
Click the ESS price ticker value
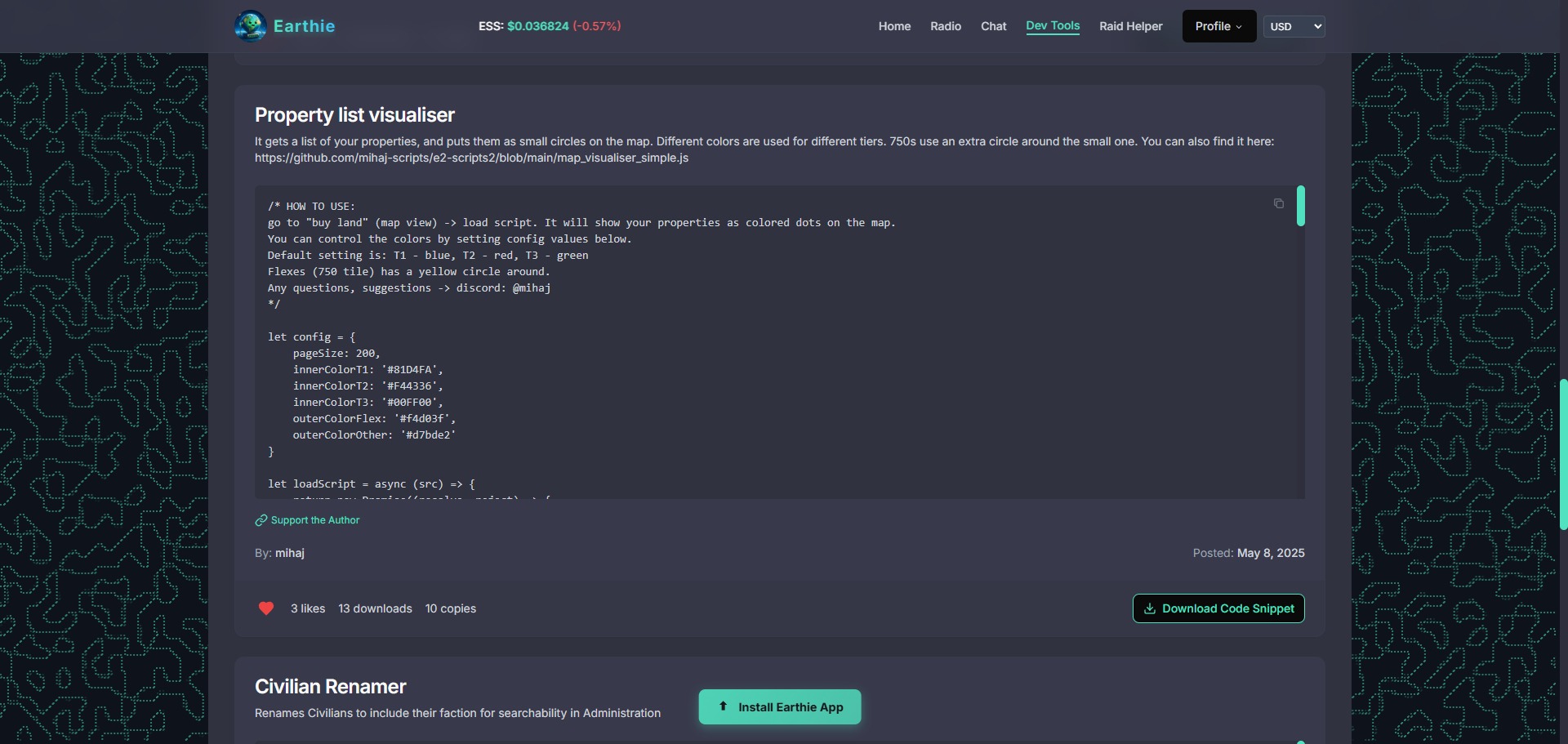[x=537, y=26]
